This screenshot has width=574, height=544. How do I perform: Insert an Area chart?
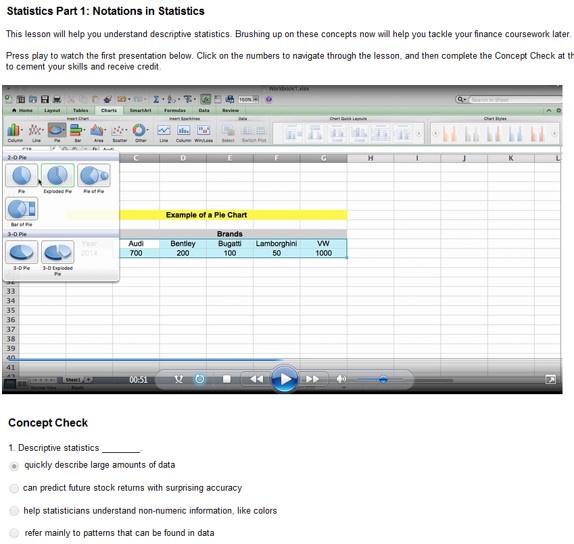[x=98, y=133]
